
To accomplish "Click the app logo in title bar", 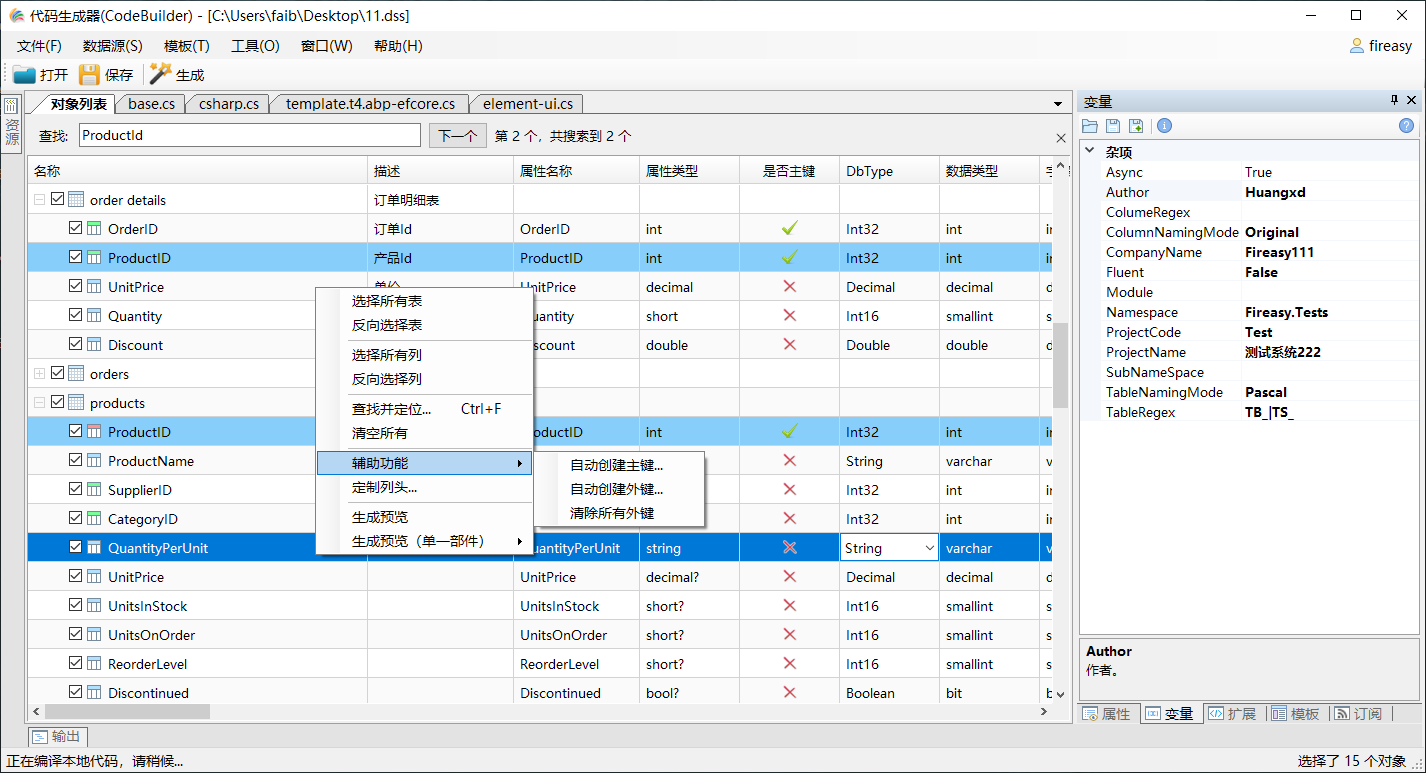I will (x=16, y=15).
